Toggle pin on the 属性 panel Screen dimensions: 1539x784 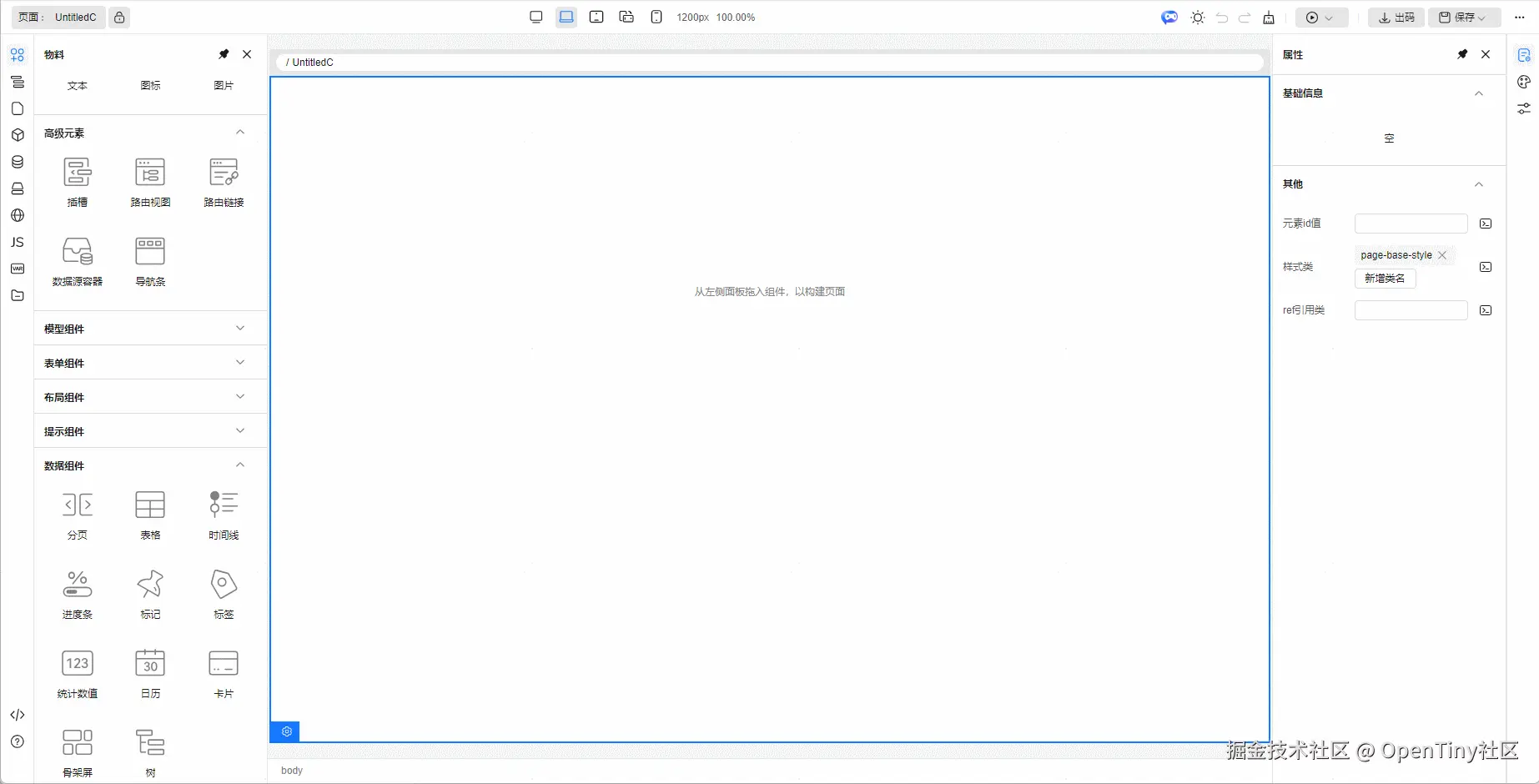[x=1462, y=54]
